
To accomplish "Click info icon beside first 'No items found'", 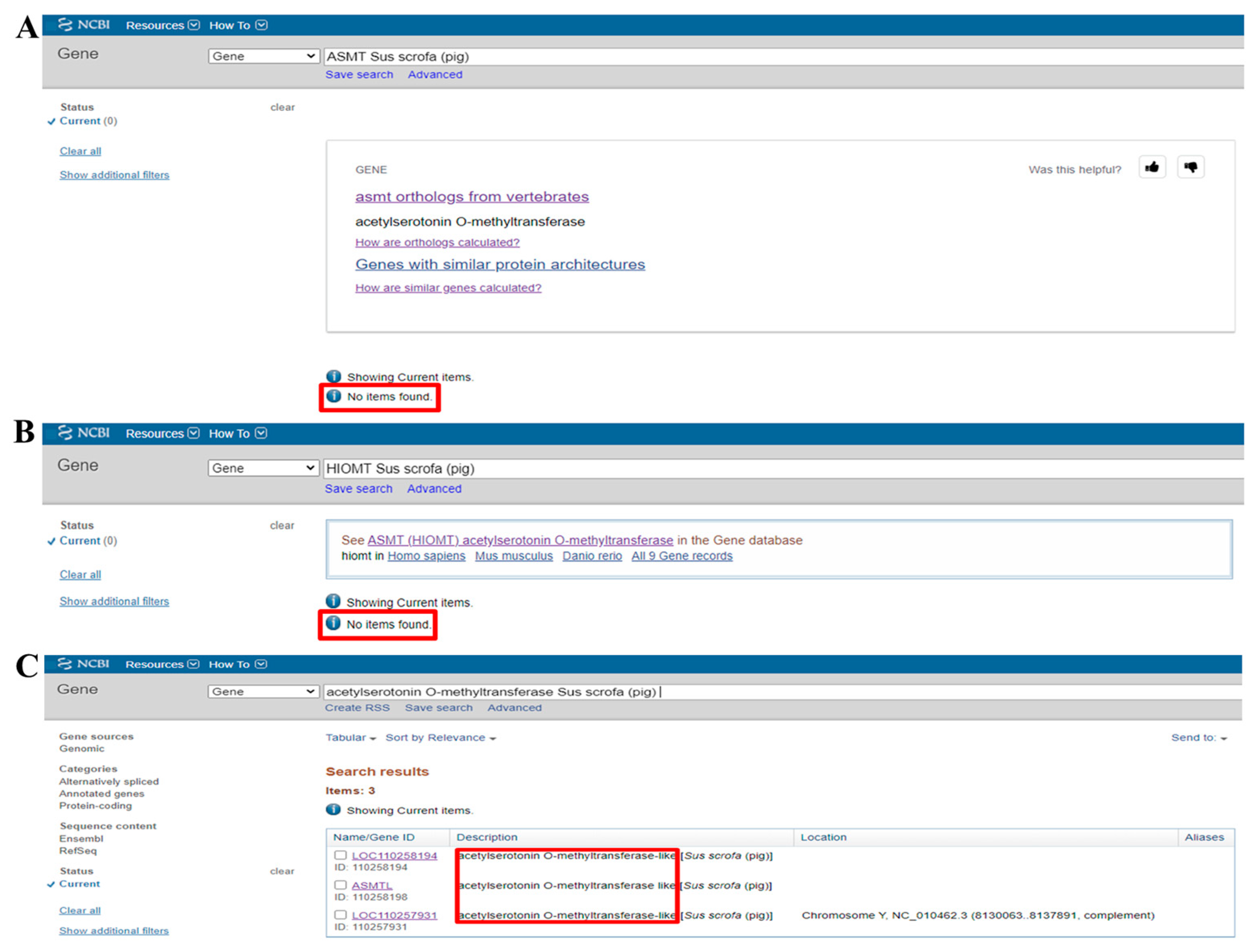I will (334, 396).
